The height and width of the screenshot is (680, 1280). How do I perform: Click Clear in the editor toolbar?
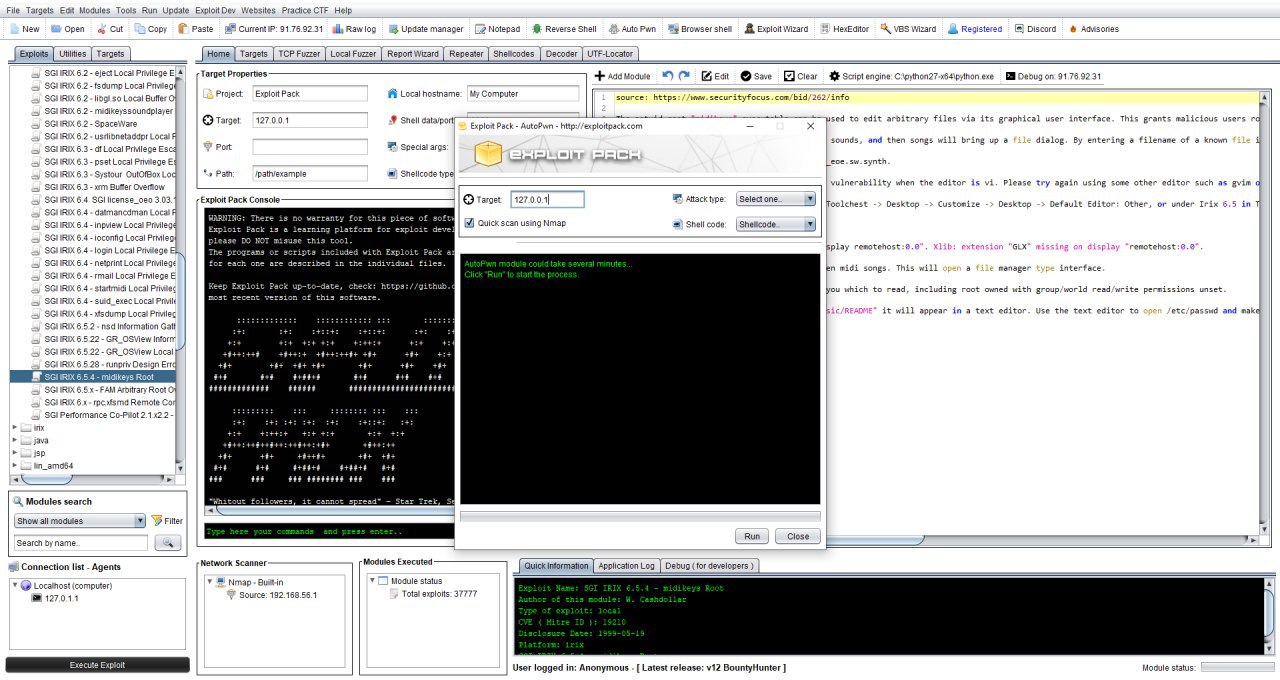pos(801,76)
